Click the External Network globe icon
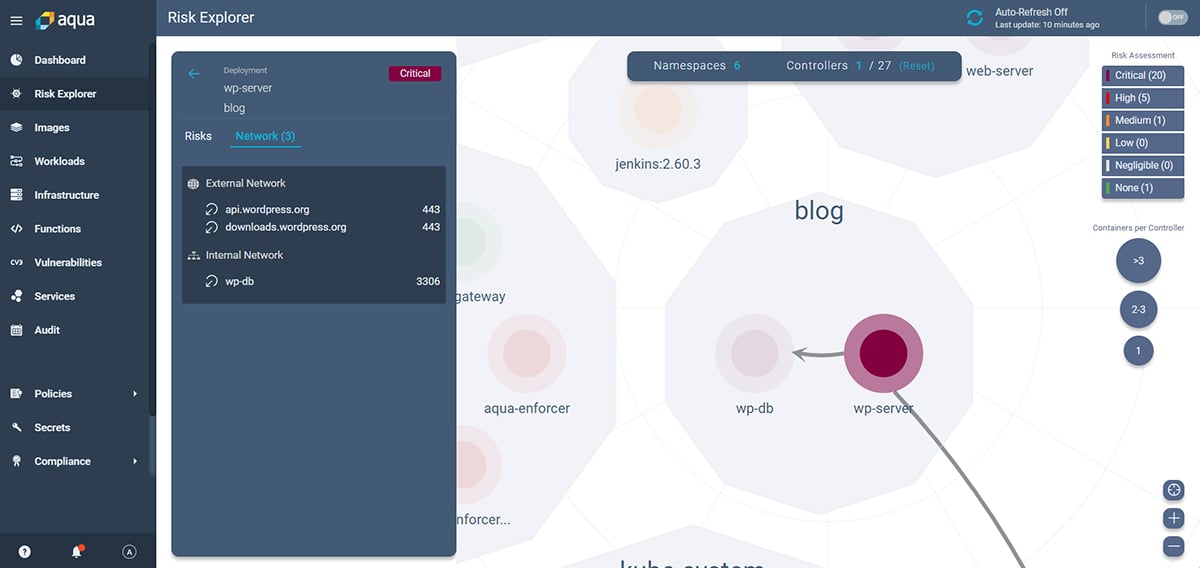Viewport: 1200px width, 568px height. pyautogui.click(x=193, y=184)
